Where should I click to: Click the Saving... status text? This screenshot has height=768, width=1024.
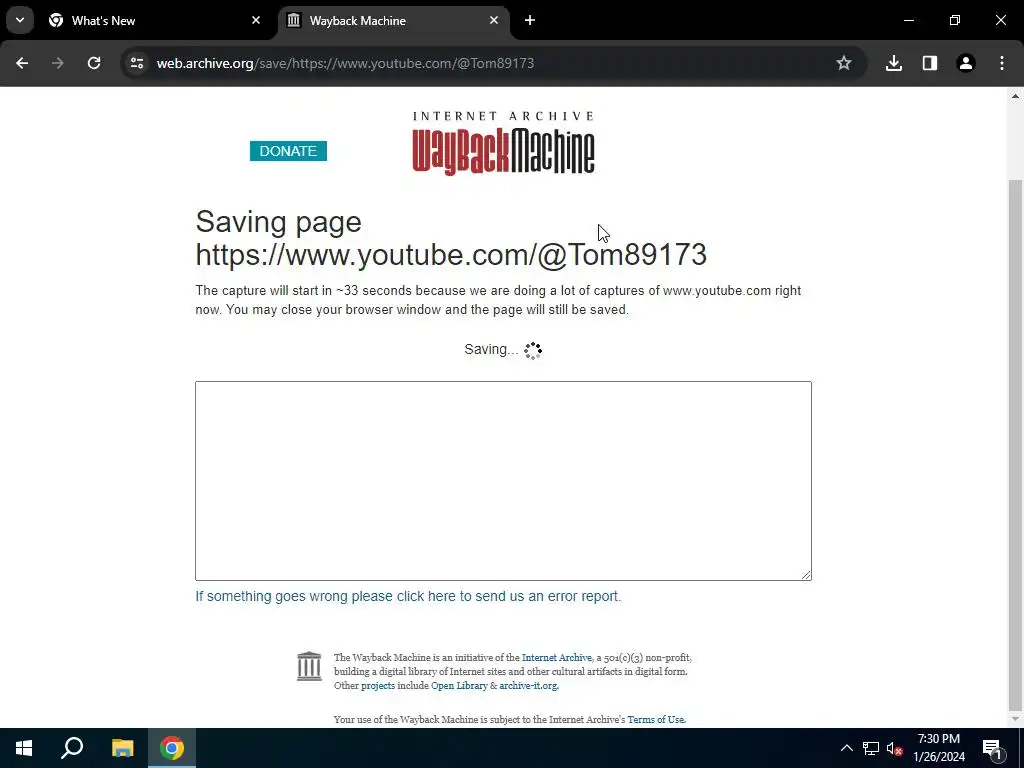pos(491,349)
